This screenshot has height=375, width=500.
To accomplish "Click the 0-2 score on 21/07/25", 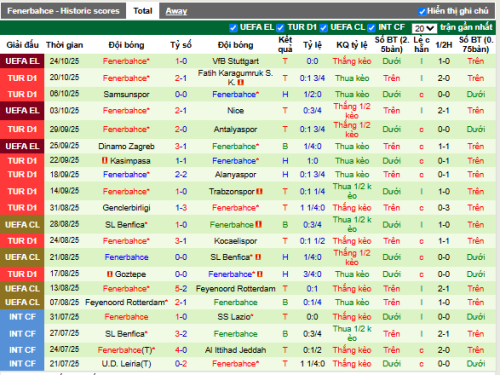I will click(181, 364).
